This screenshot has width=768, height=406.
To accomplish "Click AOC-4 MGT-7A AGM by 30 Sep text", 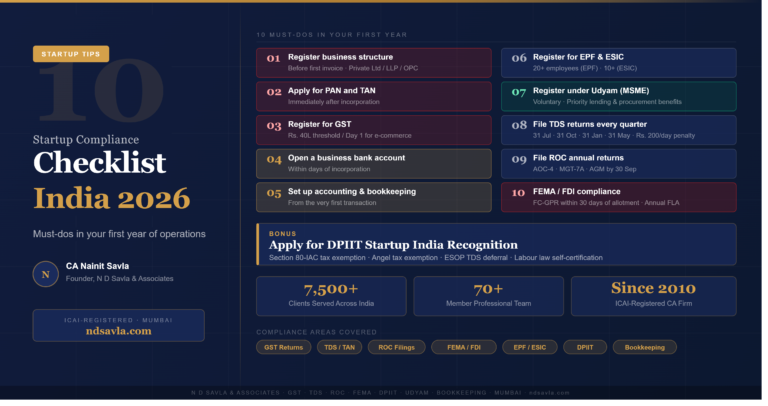I will click(585, 169).
